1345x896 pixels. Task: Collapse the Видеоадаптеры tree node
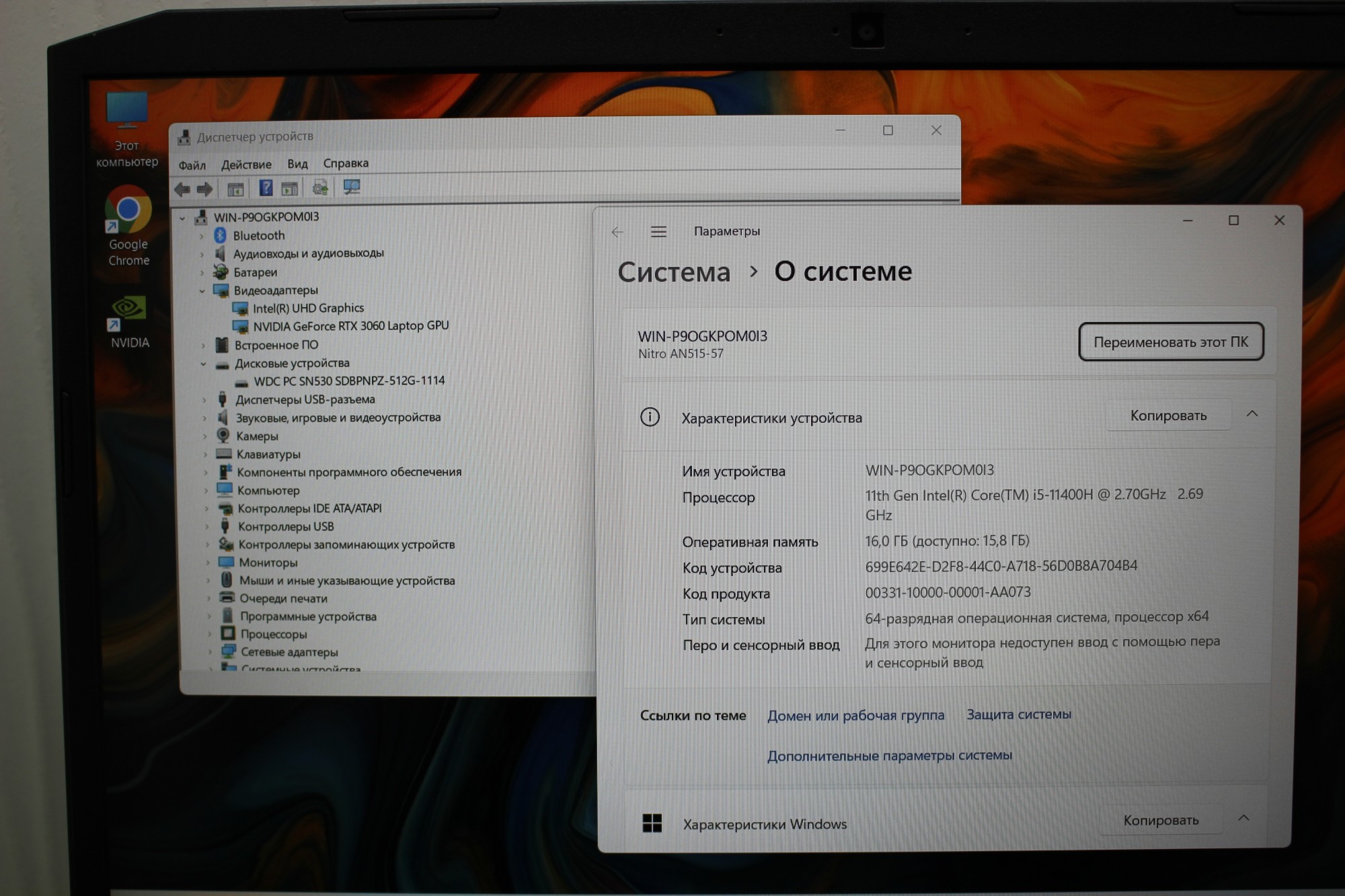202,291
